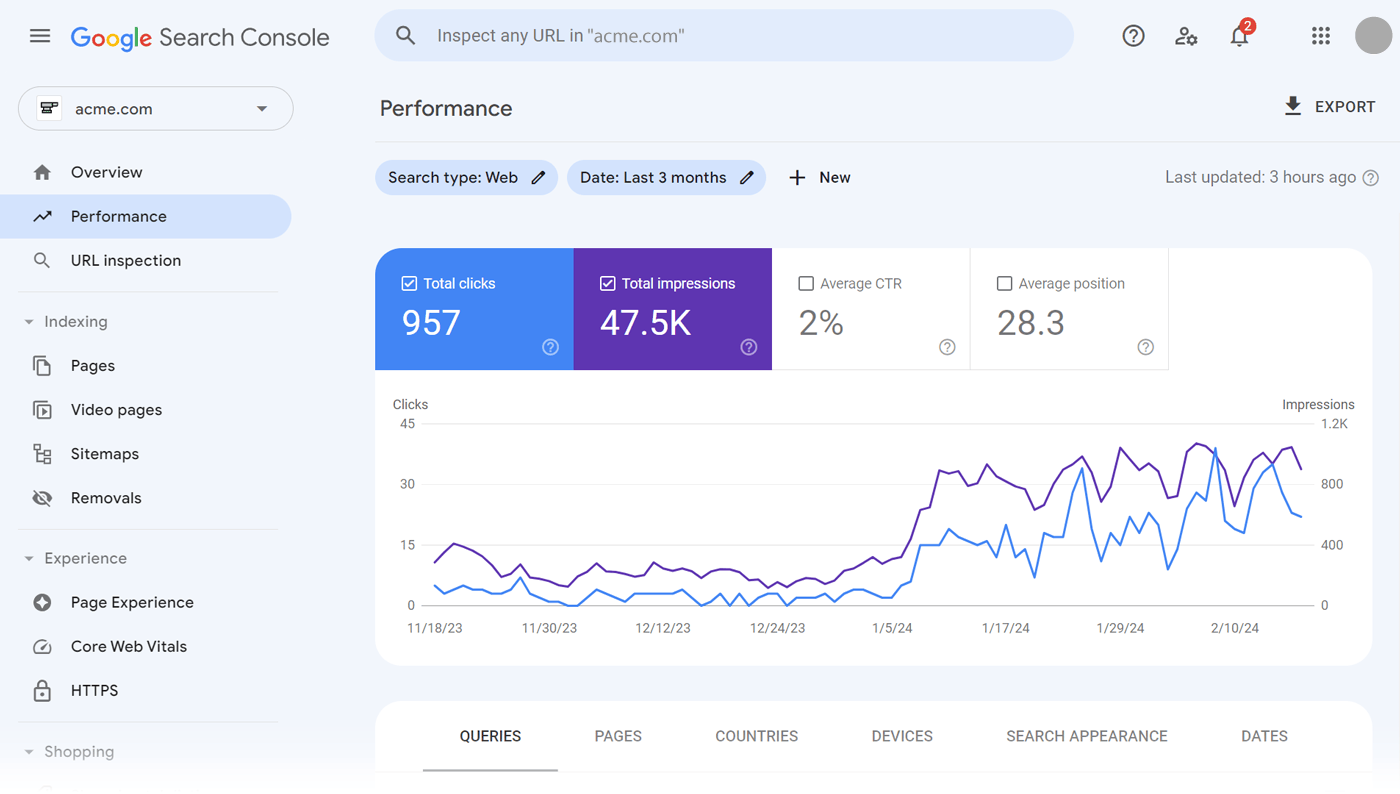Expand the Shopping section
Screen dimensions: 1400x794
pyautogui.click(x=28, y=751)
